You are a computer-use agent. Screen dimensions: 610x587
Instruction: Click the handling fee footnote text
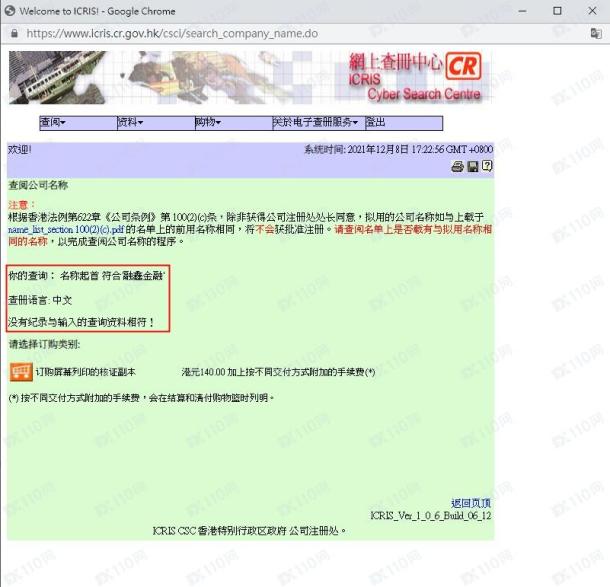pyautogui.click(x=142, y=398)
